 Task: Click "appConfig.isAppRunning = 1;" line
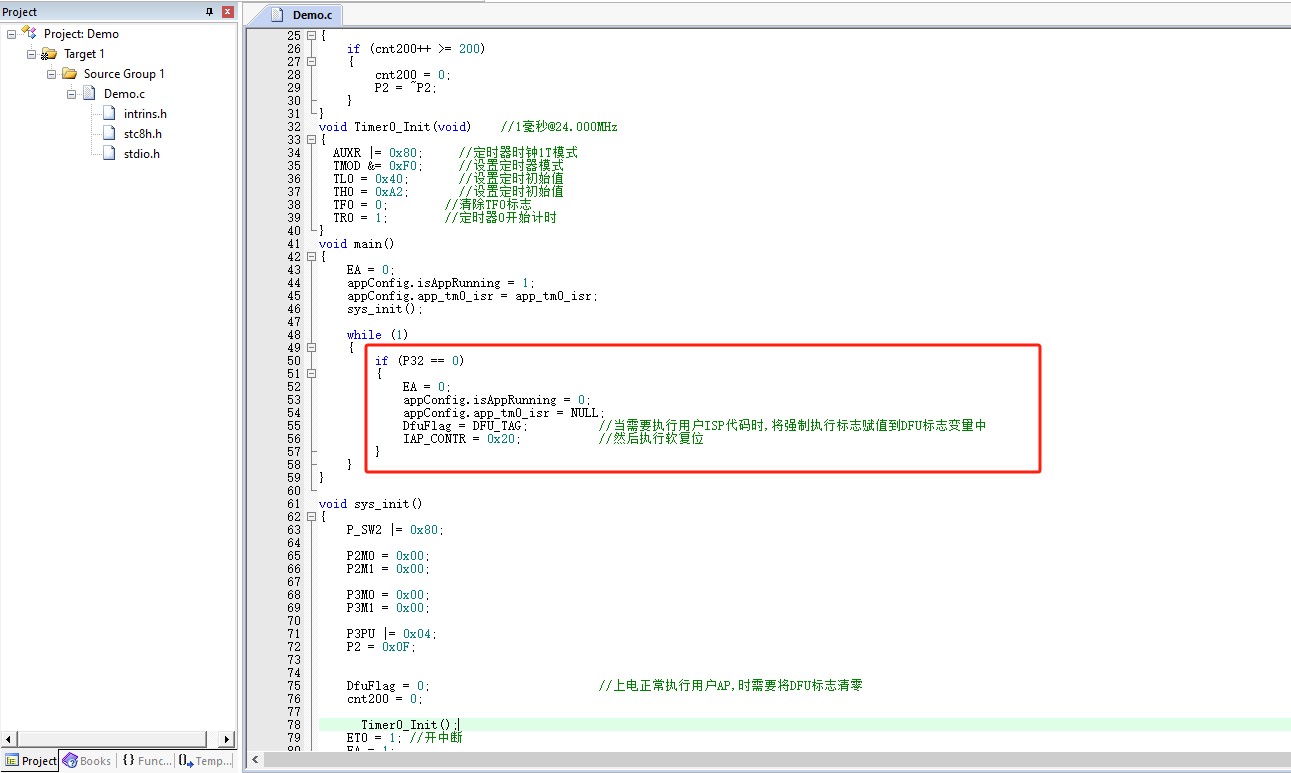pos(441,282)
